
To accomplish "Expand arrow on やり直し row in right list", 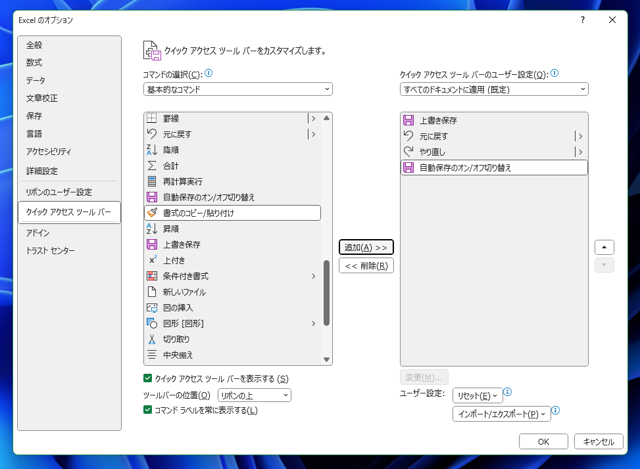I will click(580, 152).
